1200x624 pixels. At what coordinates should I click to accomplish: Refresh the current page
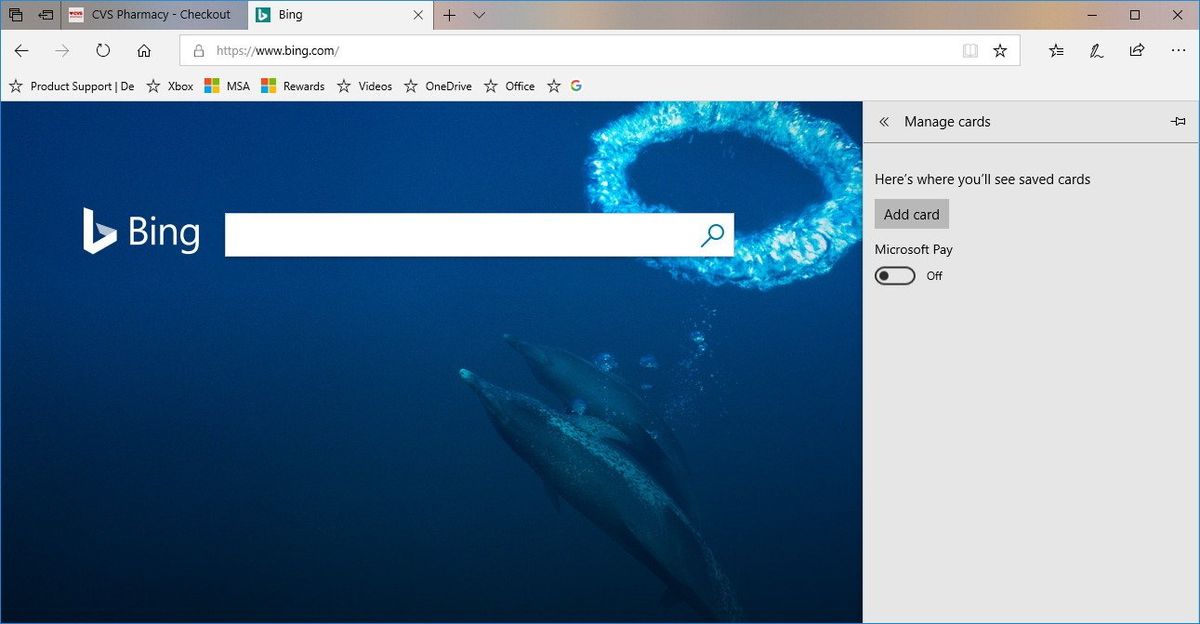tap(103, 50)
